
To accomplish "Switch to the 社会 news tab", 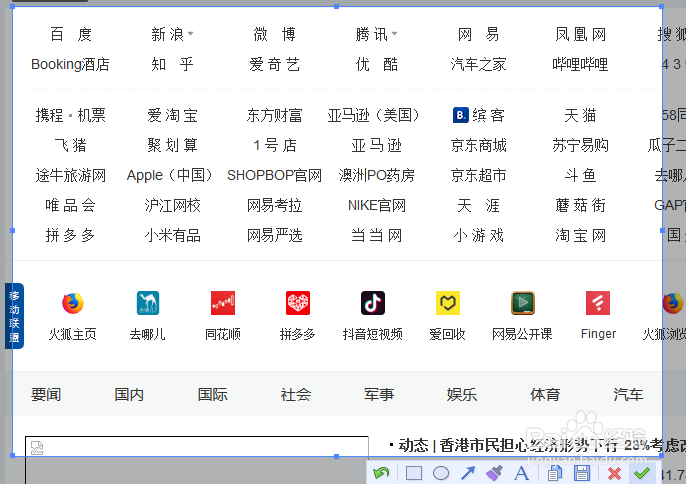I will coord(296,394).
